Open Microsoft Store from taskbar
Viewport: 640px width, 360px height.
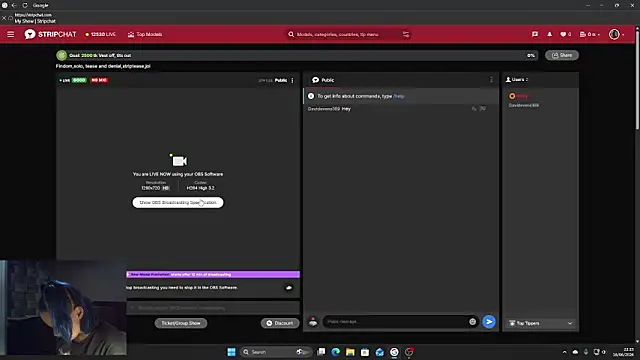365,352
